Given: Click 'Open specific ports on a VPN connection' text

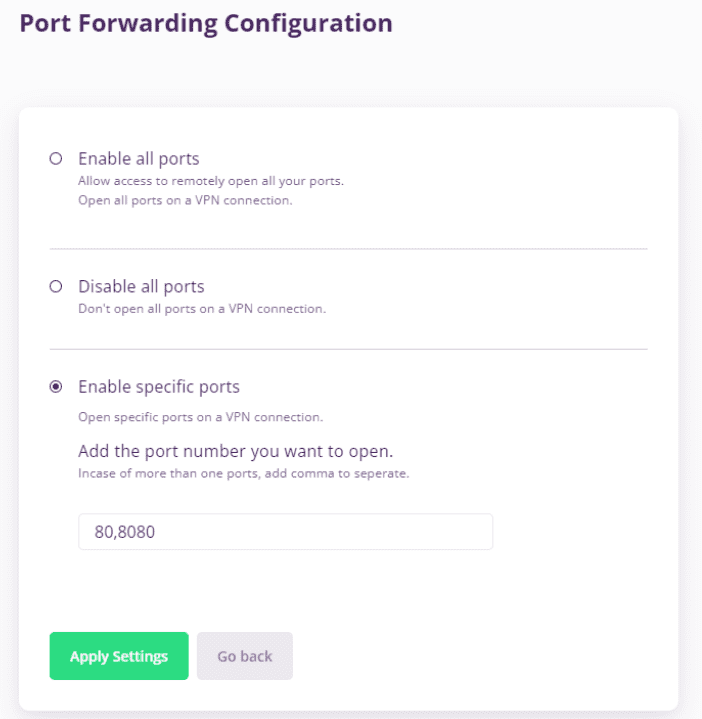Looking at the screenshot, I should coord(200,417).
